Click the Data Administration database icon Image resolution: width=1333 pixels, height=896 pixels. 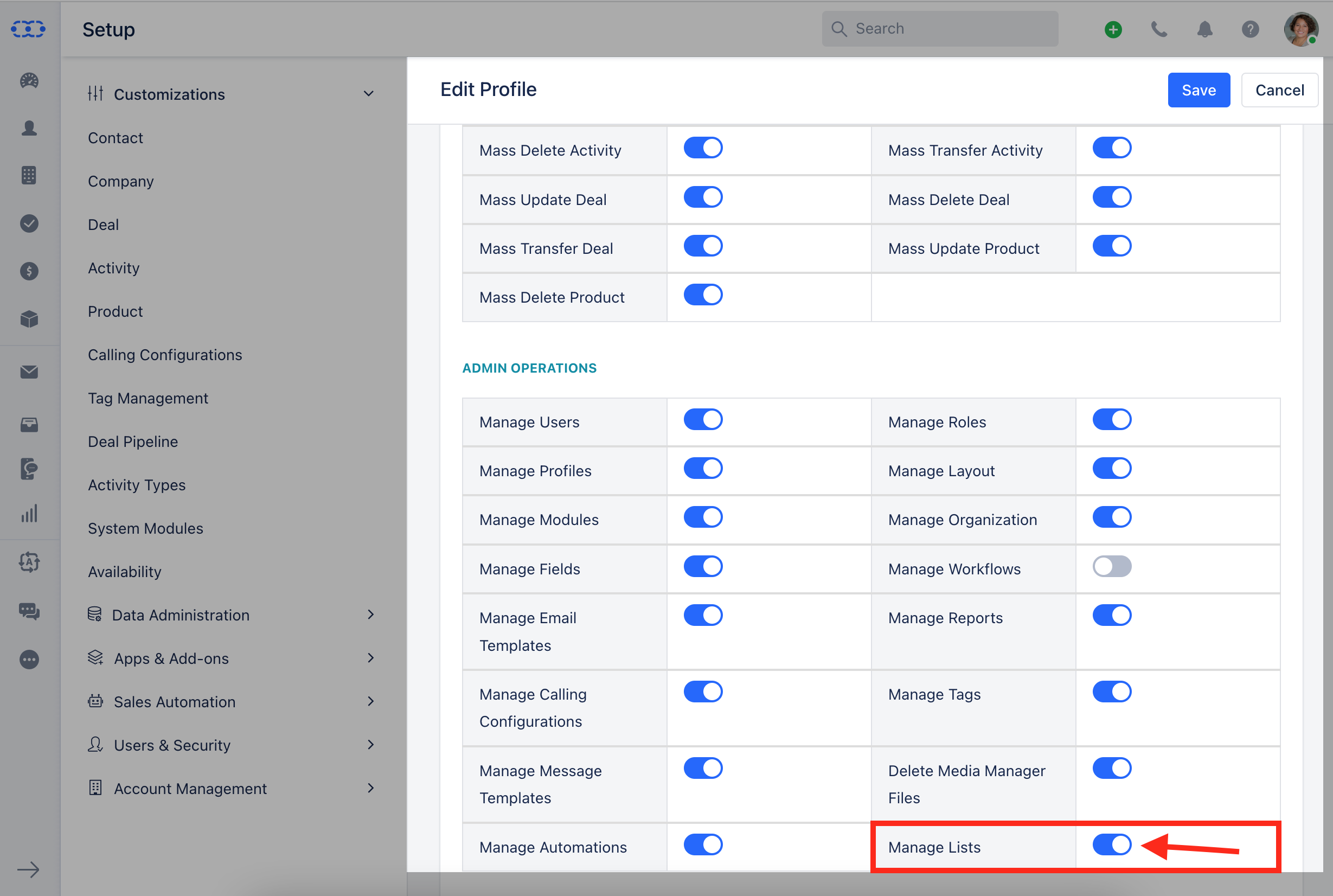point(94,615)
